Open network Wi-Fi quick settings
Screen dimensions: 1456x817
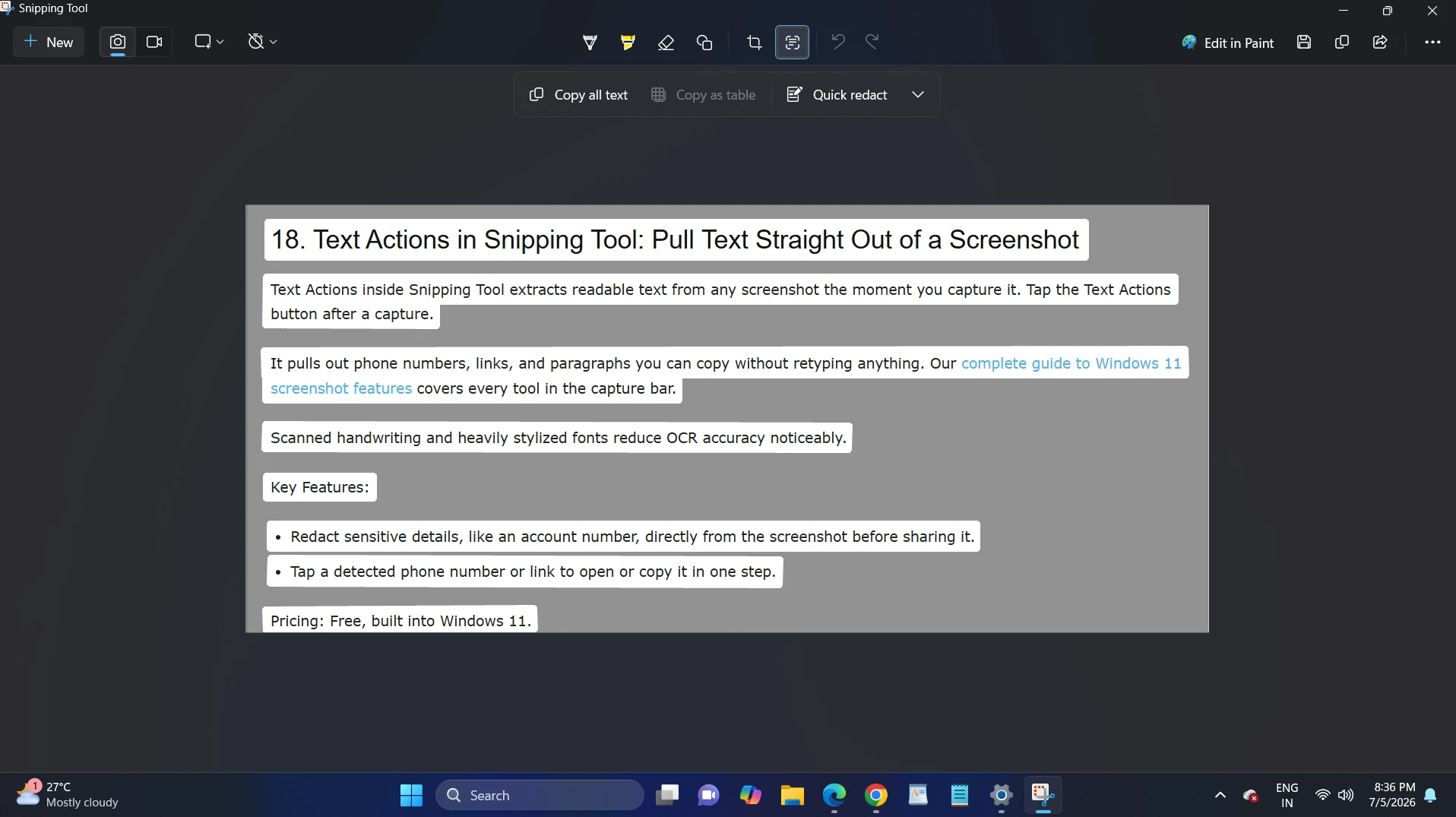point(1322,795)
